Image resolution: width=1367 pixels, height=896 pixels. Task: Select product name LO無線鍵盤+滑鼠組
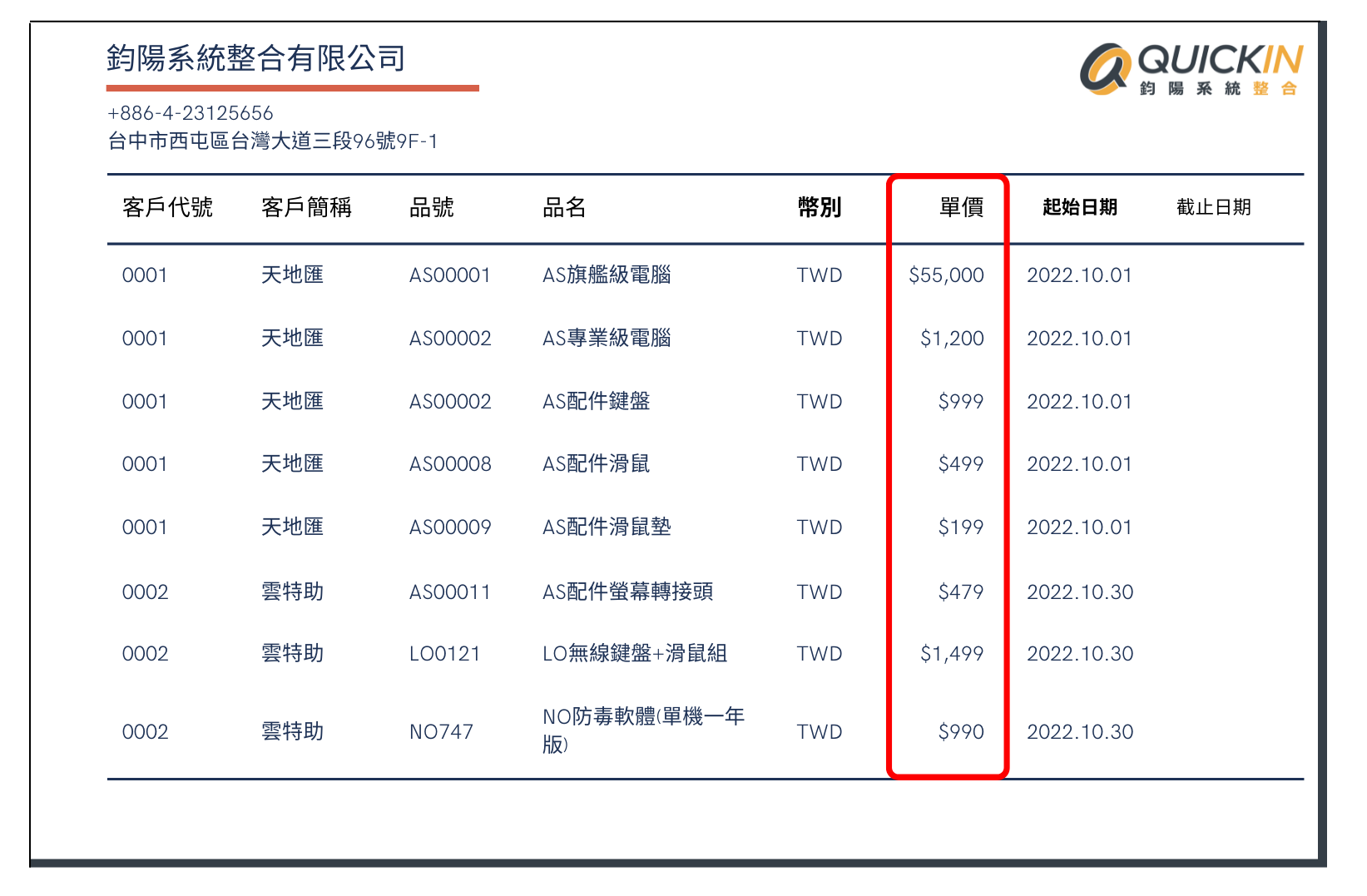click(x=635, y=653)
